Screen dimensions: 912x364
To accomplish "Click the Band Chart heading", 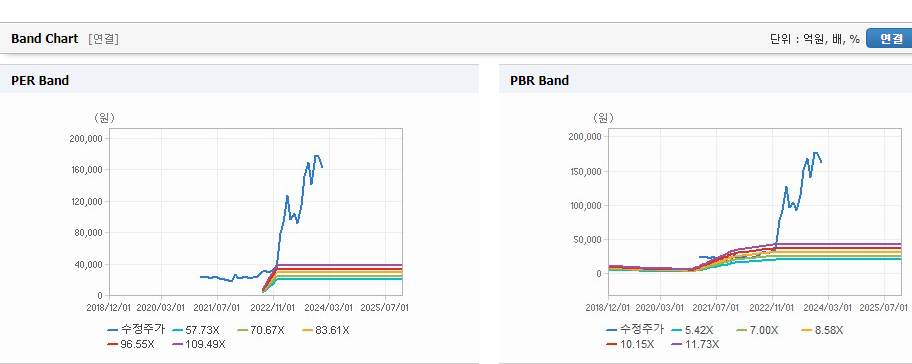I will pyautogui.click(x=44, y=39).
